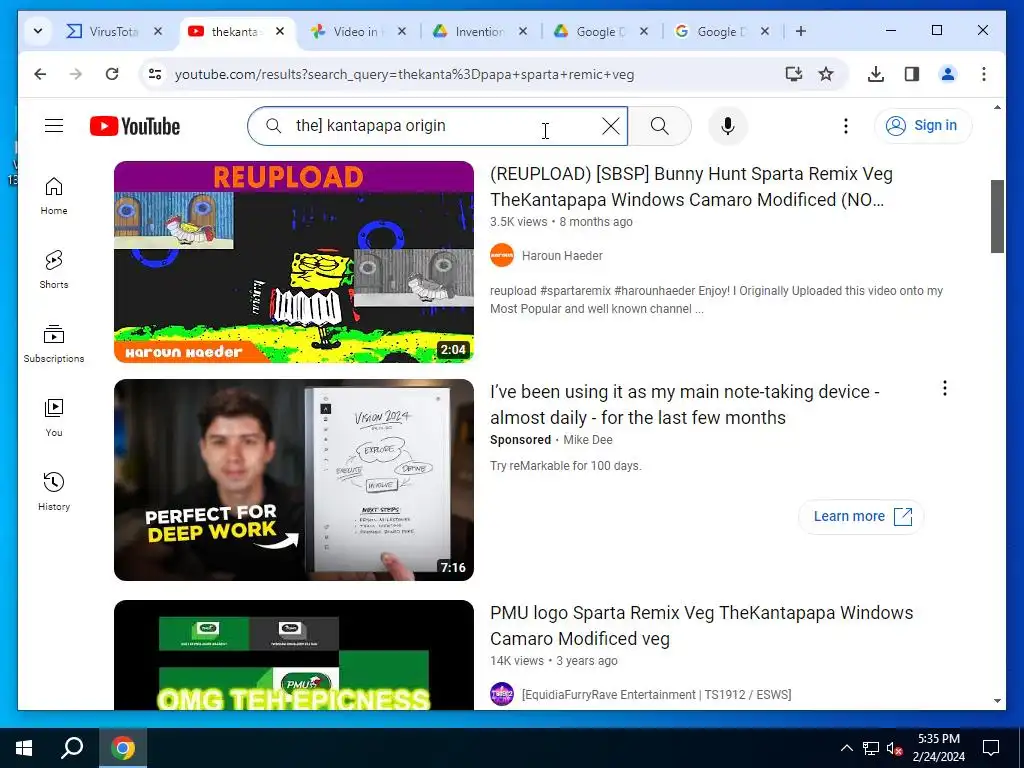This screenshot has height=768, width=1024.
Task: Click the YouTube search box
Action: coord(438,126)
